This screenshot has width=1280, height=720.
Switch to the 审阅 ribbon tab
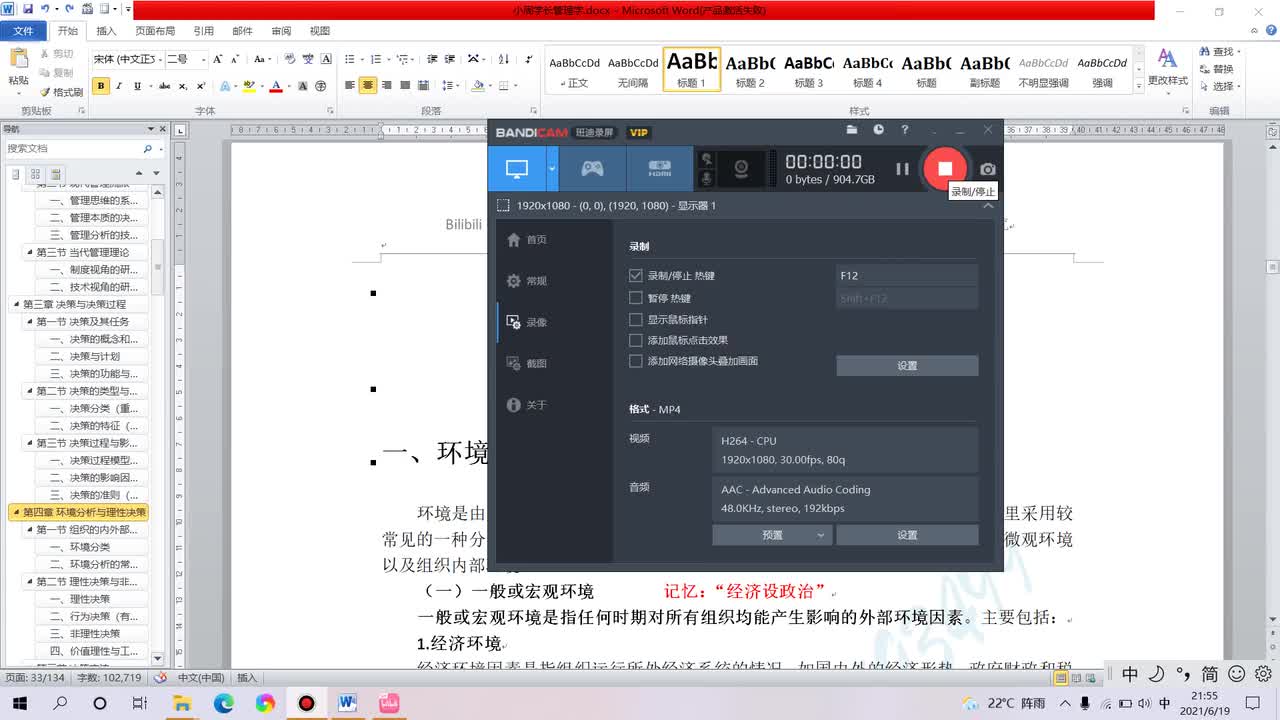pos(281,31)
